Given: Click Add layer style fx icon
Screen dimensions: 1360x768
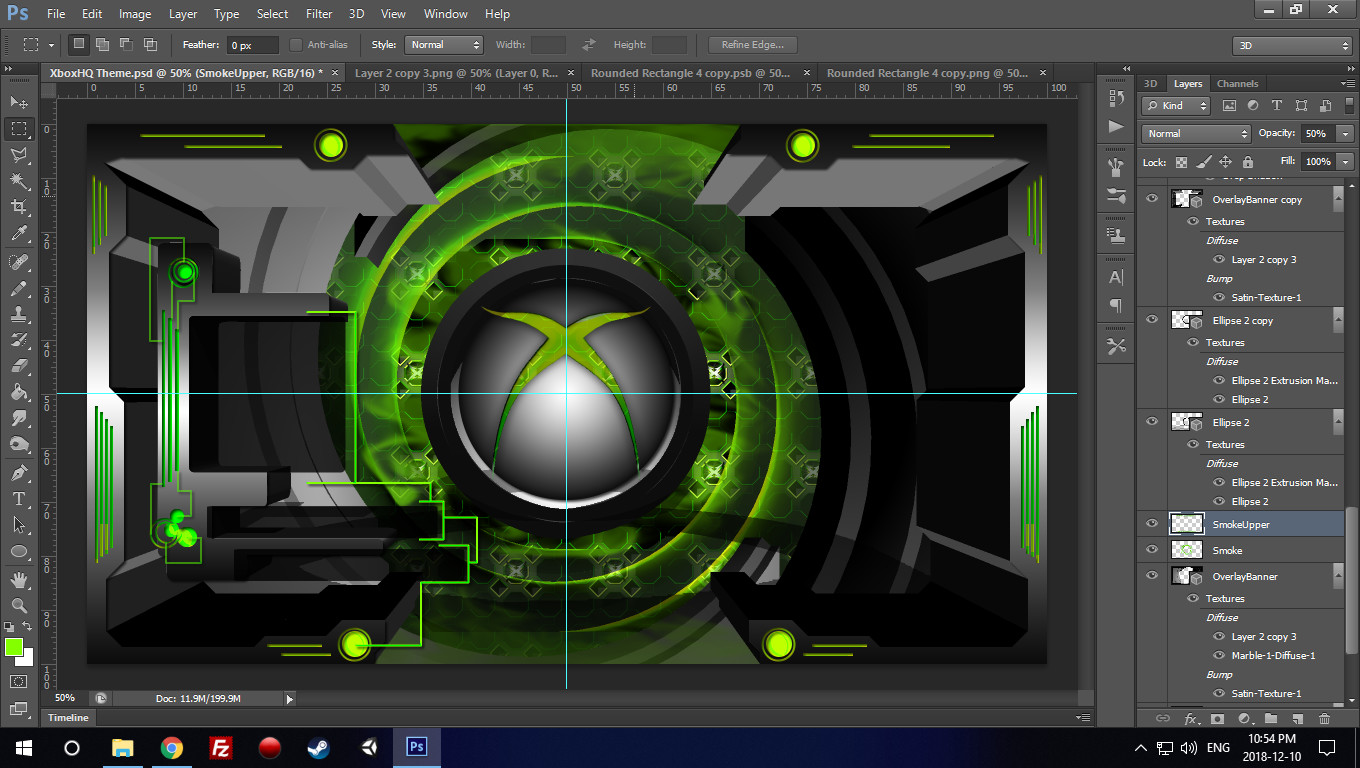Looking at the screenshot, I should pyautogui.click(x=1190, y=718).
